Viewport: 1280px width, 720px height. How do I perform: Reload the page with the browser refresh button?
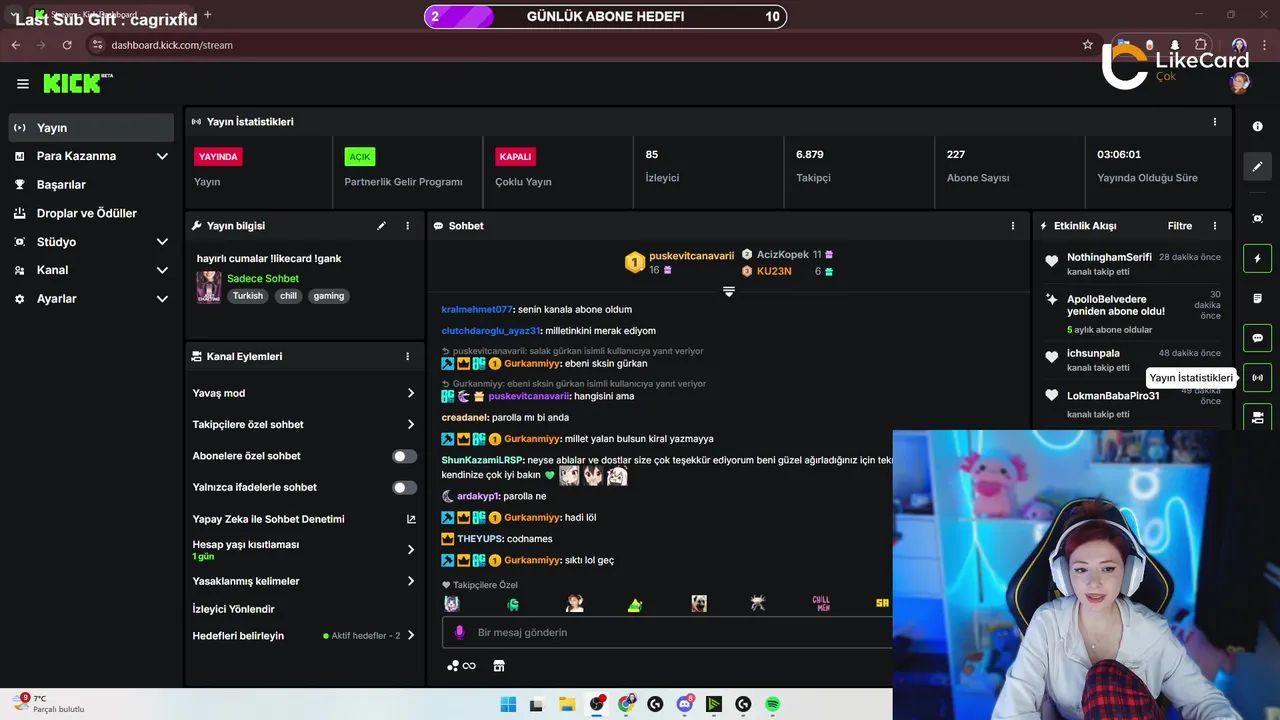pyautogui.click(x=67, y=45)
